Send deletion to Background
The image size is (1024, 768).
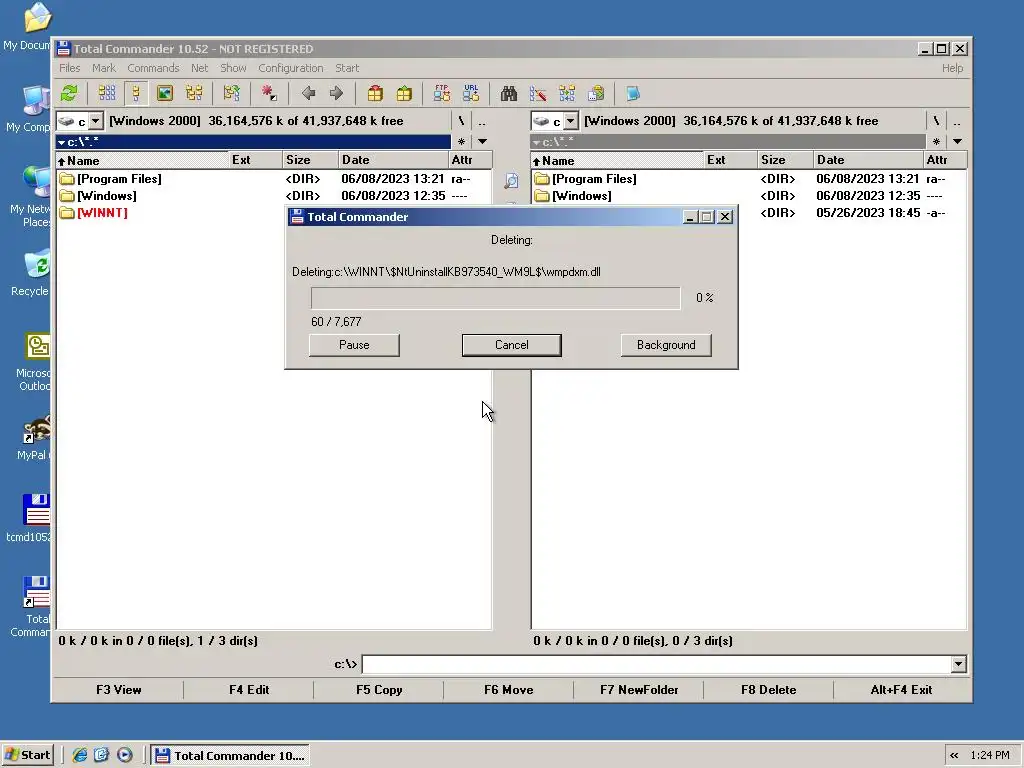click(666, 345)
